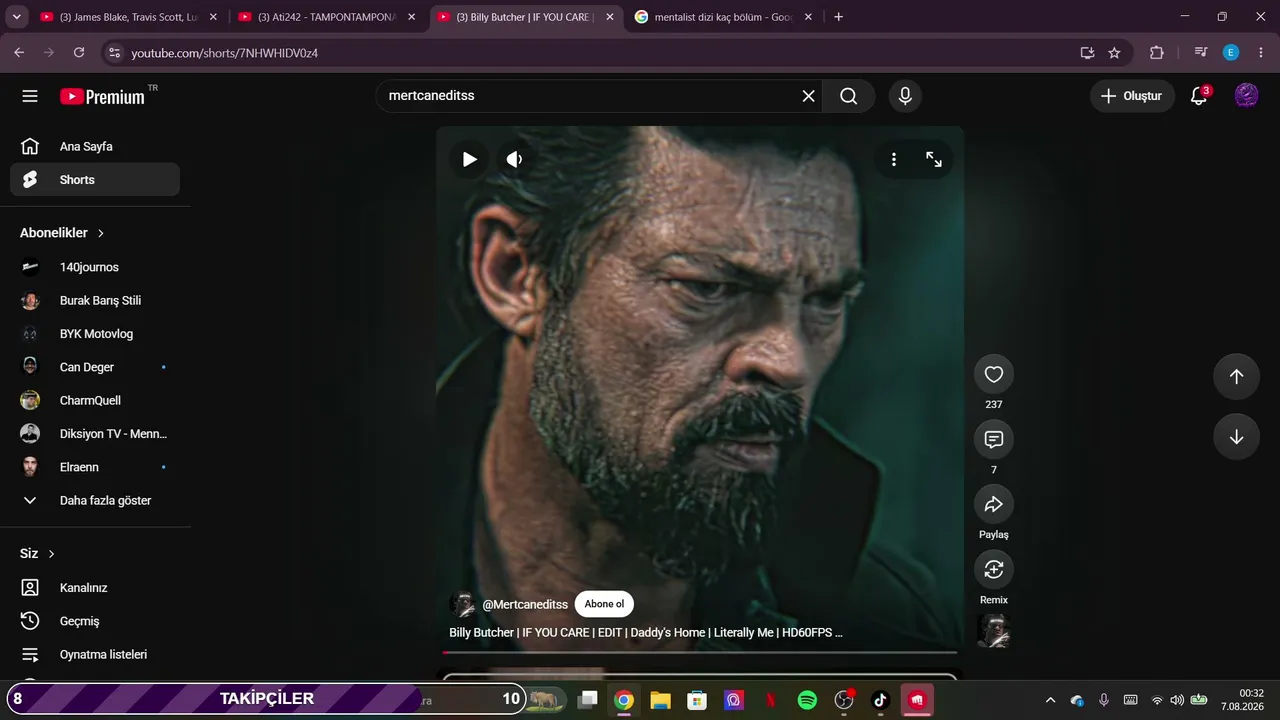Open the Can Deger channel
Image resolution: width=1280 pixels, height=720 pixels.
(95, 367)
